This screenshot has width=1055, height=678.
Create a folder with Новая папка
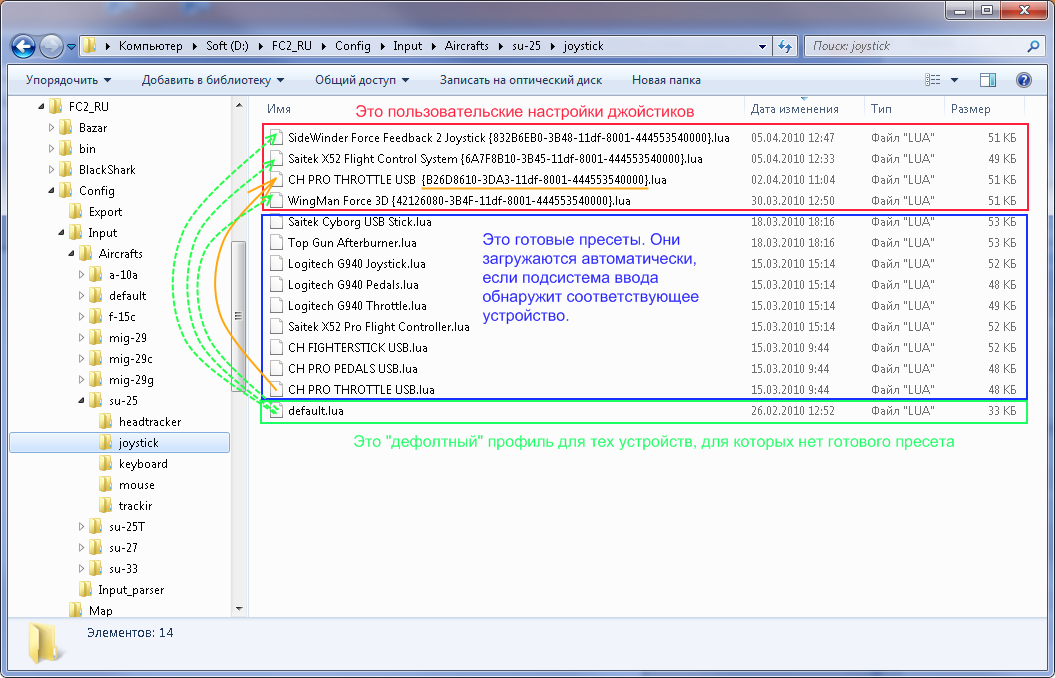pos(666,80)
